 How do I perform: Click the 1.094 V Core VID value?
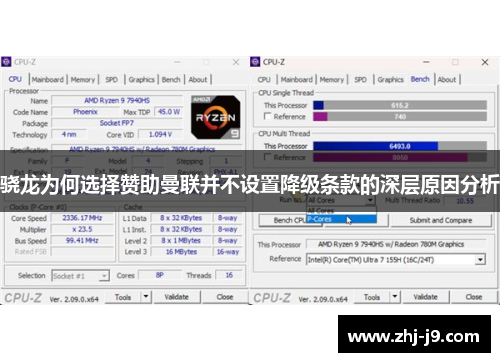(160, 134)
